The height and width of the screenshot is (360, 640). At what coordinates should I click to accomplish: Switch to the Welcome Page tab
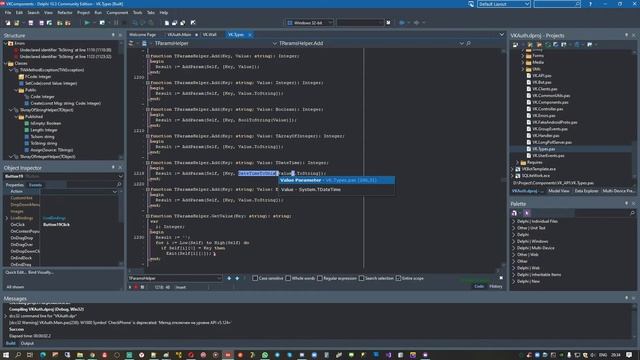click(142, 35)
